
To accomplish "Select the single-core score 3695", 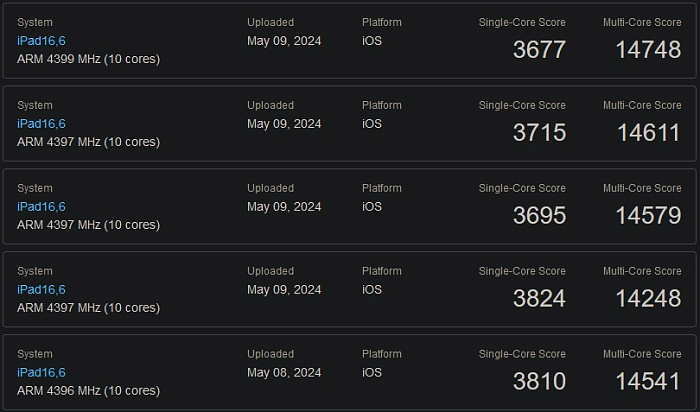I will [539, 216].
